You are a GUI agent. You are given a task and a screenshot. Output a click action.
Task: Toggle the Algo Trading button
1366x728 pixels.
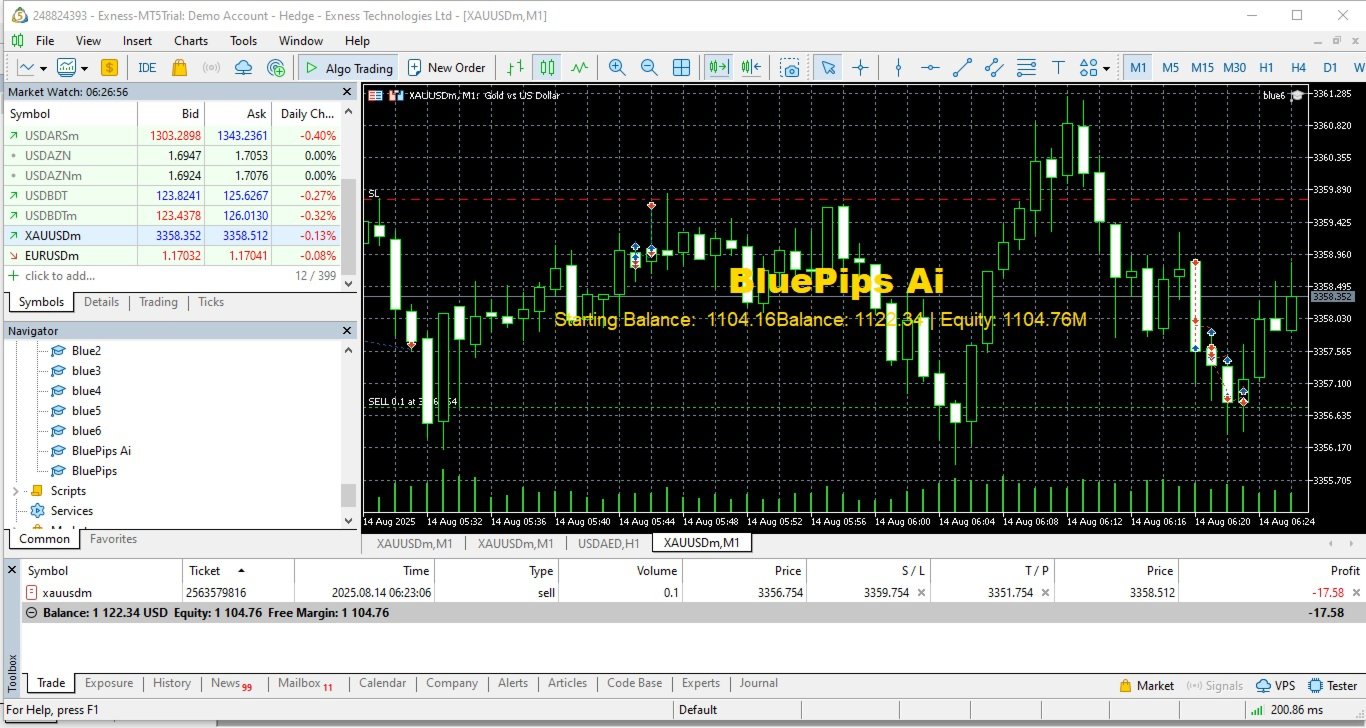(x=349, y=68)
